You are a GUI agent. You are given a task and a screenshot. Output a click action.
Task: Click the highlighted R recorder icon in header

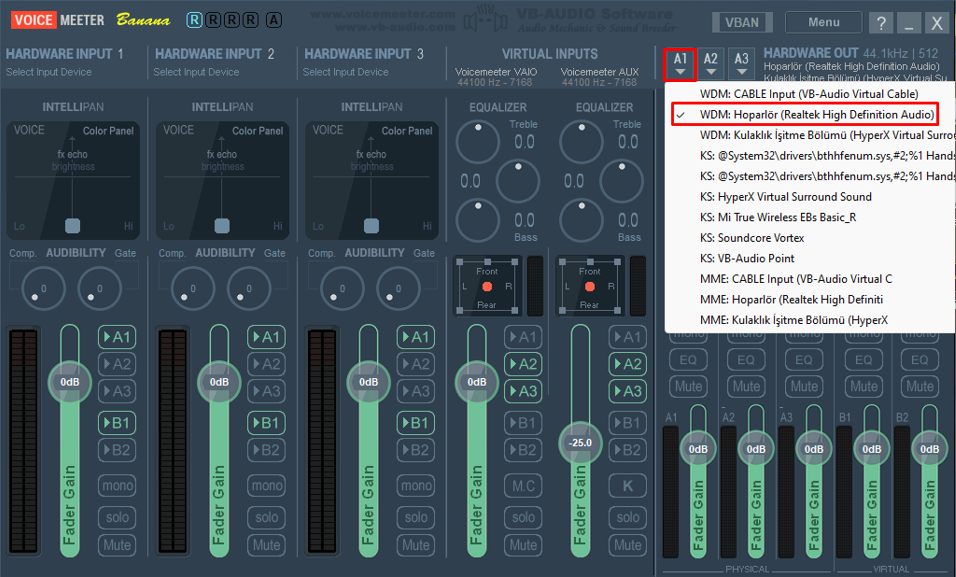194,20
